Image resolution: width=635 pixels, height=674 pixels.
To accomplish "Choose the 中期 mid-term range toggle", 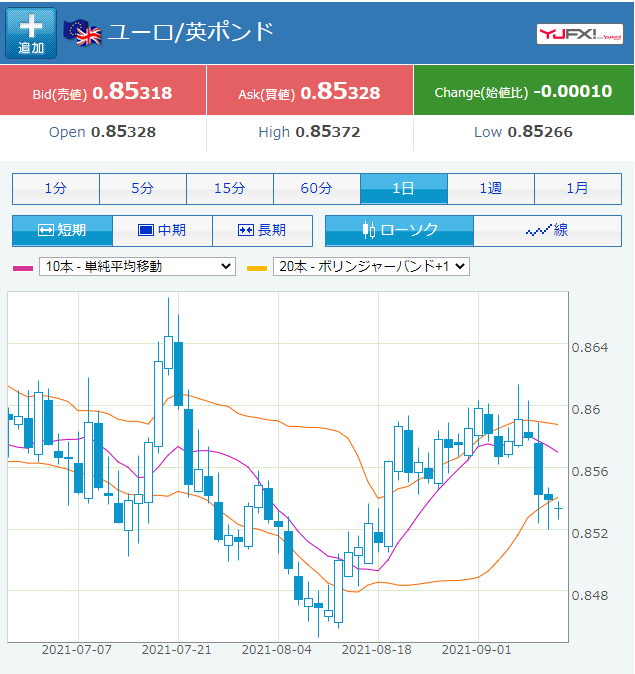I will pos(163,231).
